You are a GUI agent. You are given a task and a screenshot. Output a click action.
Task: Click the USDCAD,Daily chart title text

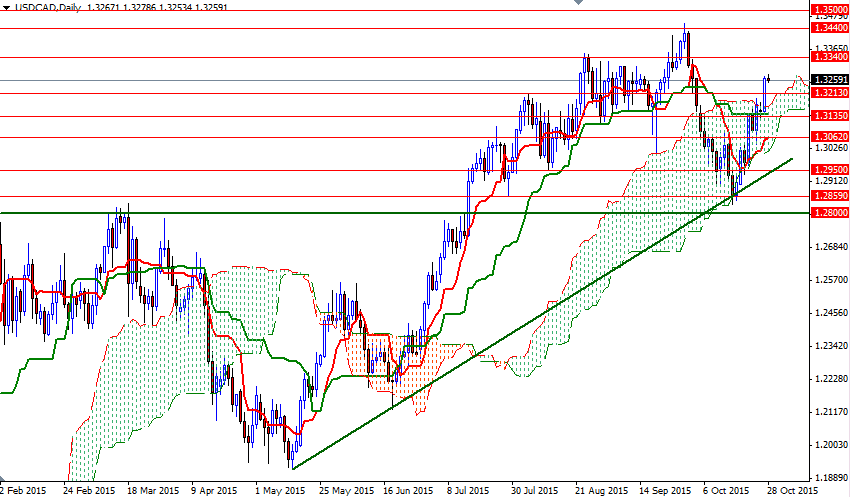coord(47,8)
